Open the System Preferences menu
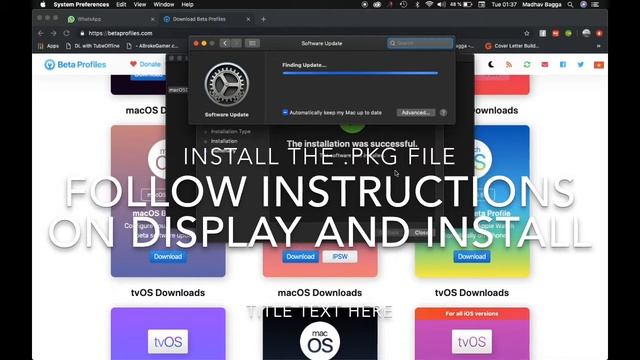The height and width of the screenshot is (360, 640). 81,4
